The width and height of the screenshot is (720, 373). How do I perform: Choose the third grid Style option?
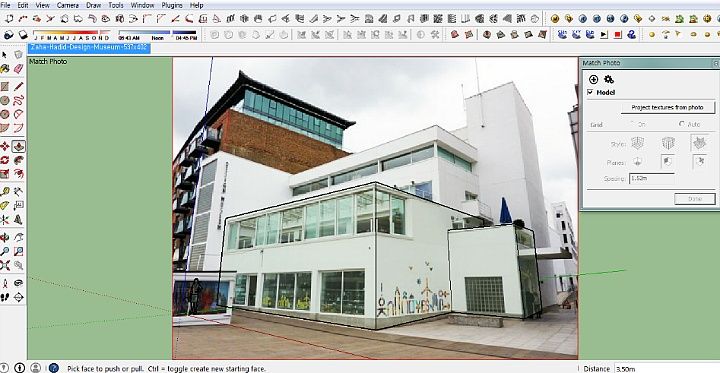coord(699,143)
